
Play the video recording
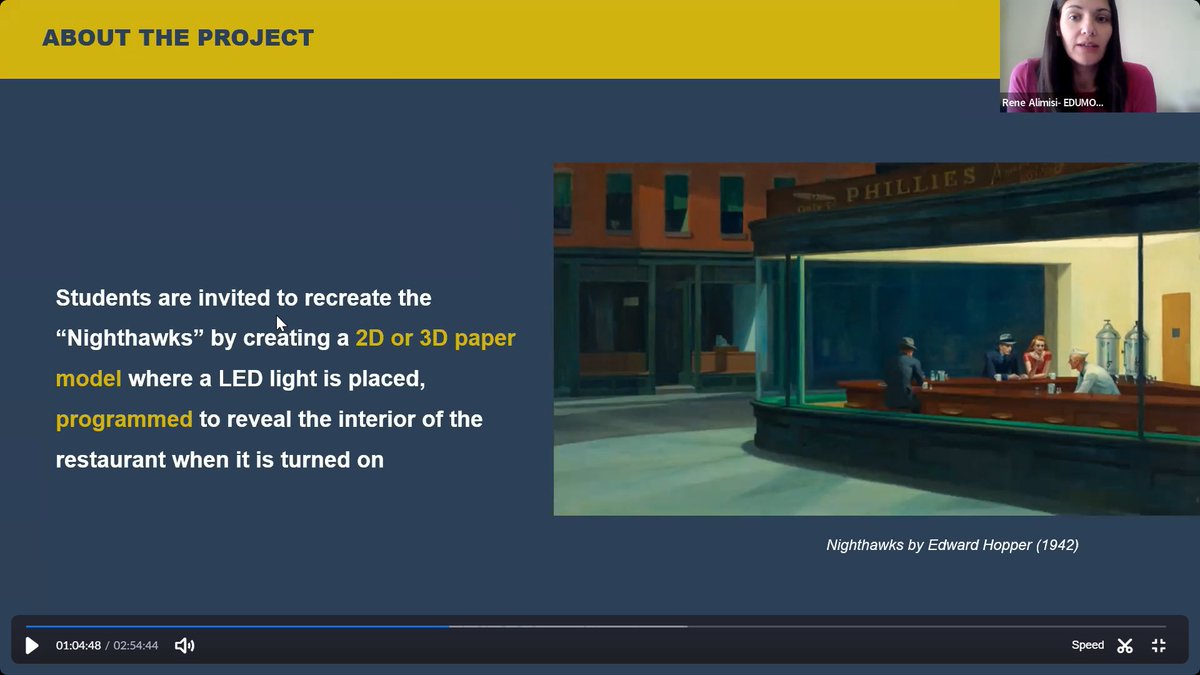(x=32, y=646)
